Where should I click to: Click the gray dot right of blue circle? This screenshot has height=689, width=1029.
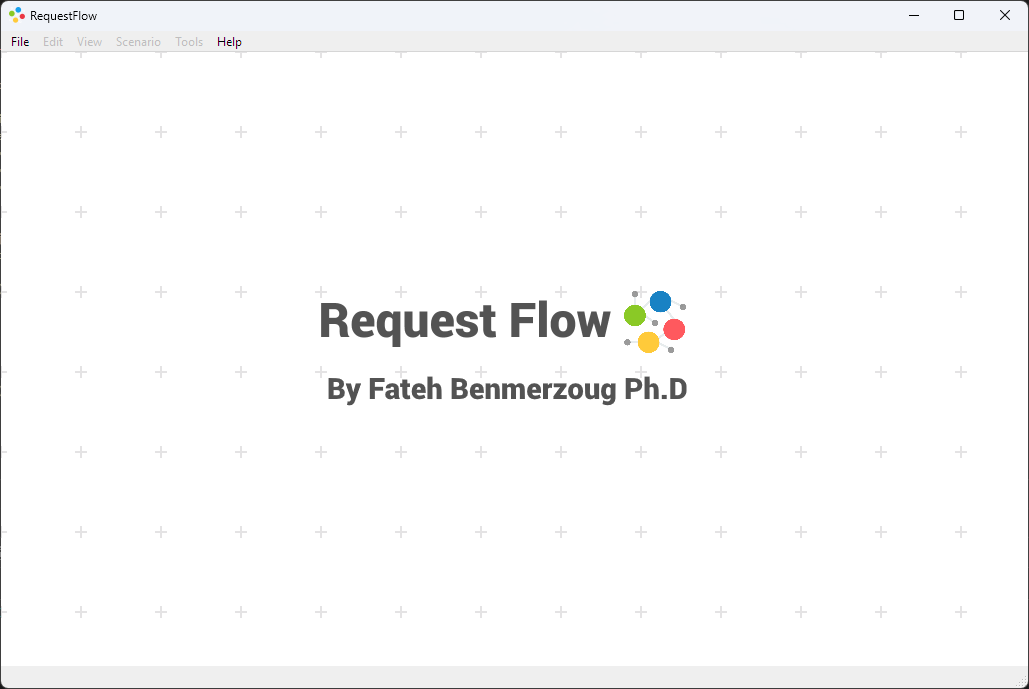point(683,307)
